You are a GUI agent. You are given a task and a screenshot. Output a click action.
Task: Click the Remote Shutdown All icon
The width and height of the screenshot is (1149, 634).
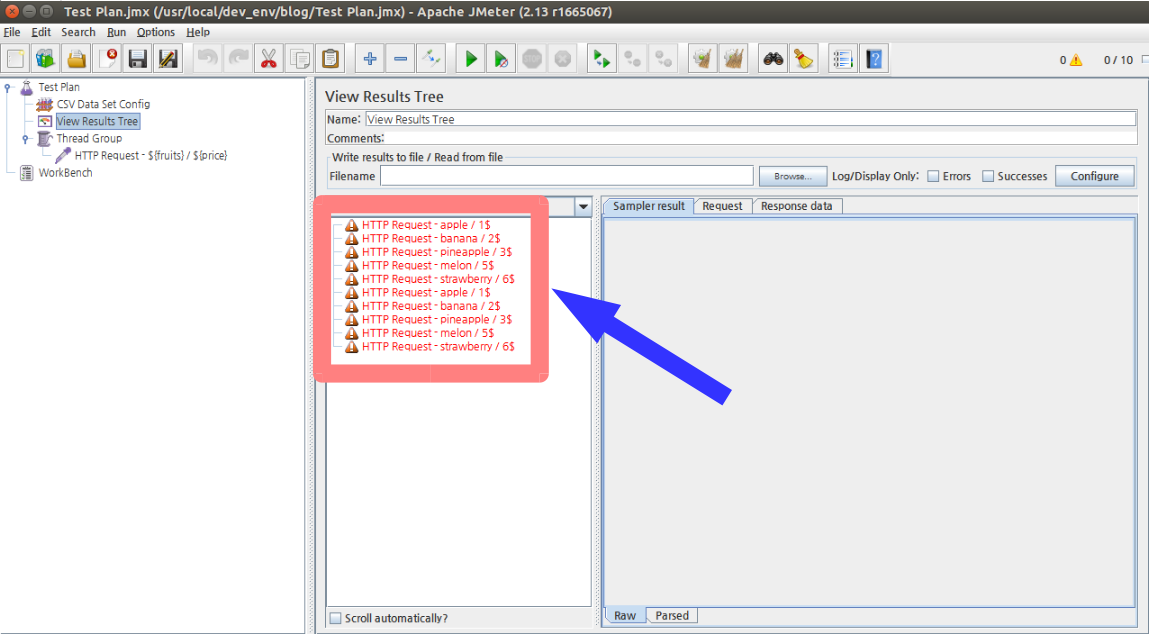663,59
